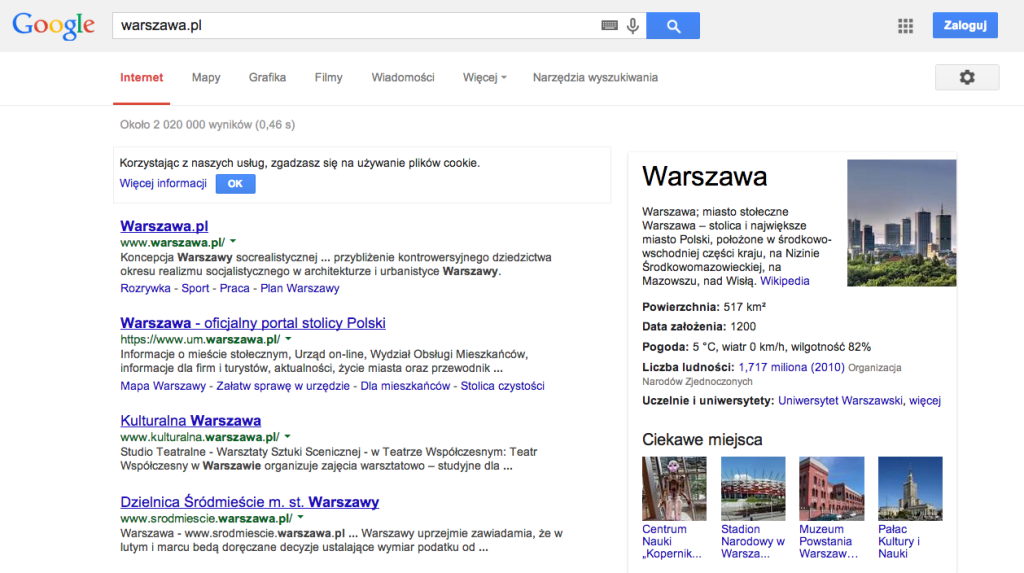Click the Warszawa knowledge panel heading
This screenshot has width=1024, height=573.
pos(704,176)
